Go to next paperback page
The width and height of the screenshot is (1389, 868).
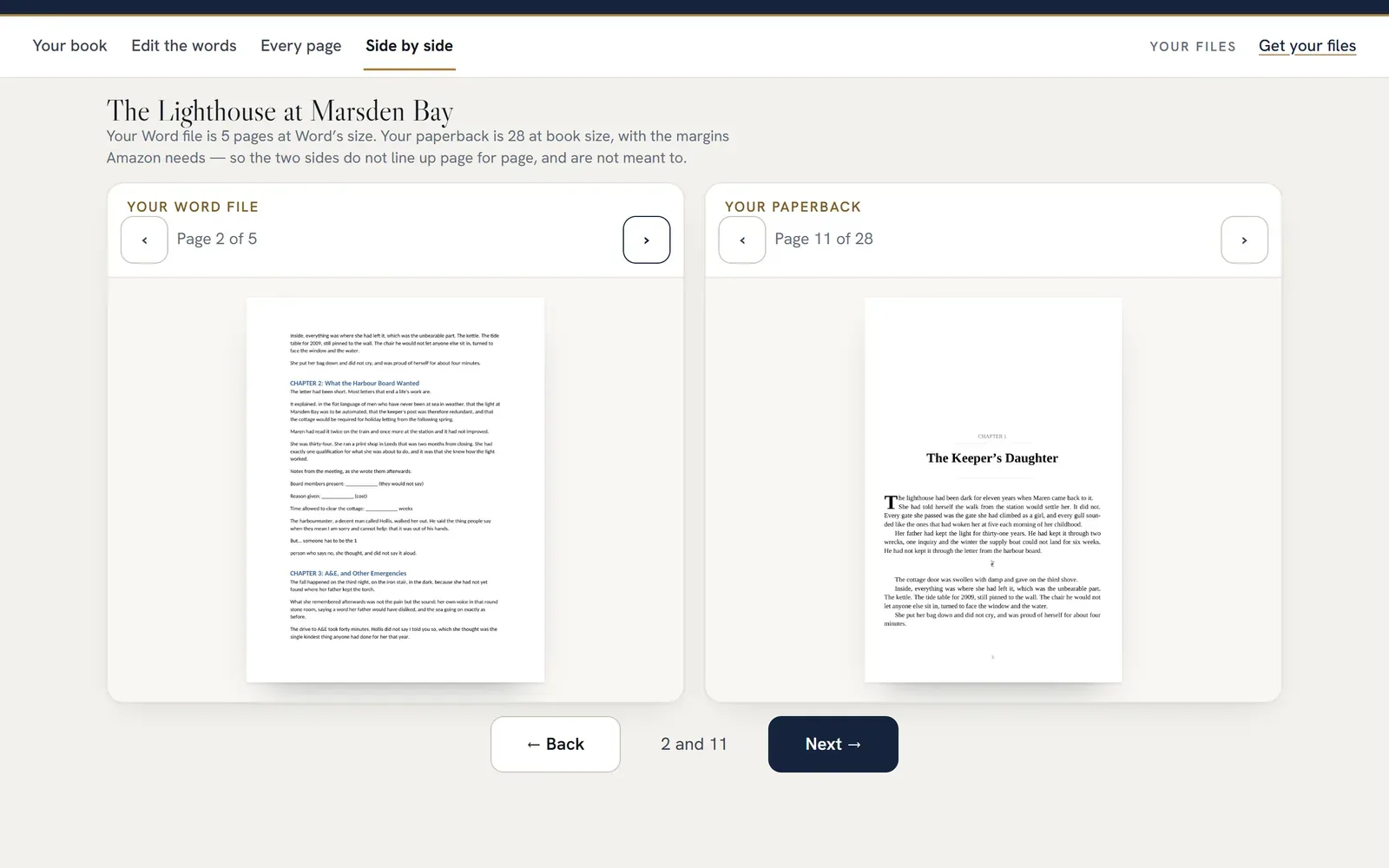coord(1244,240)
